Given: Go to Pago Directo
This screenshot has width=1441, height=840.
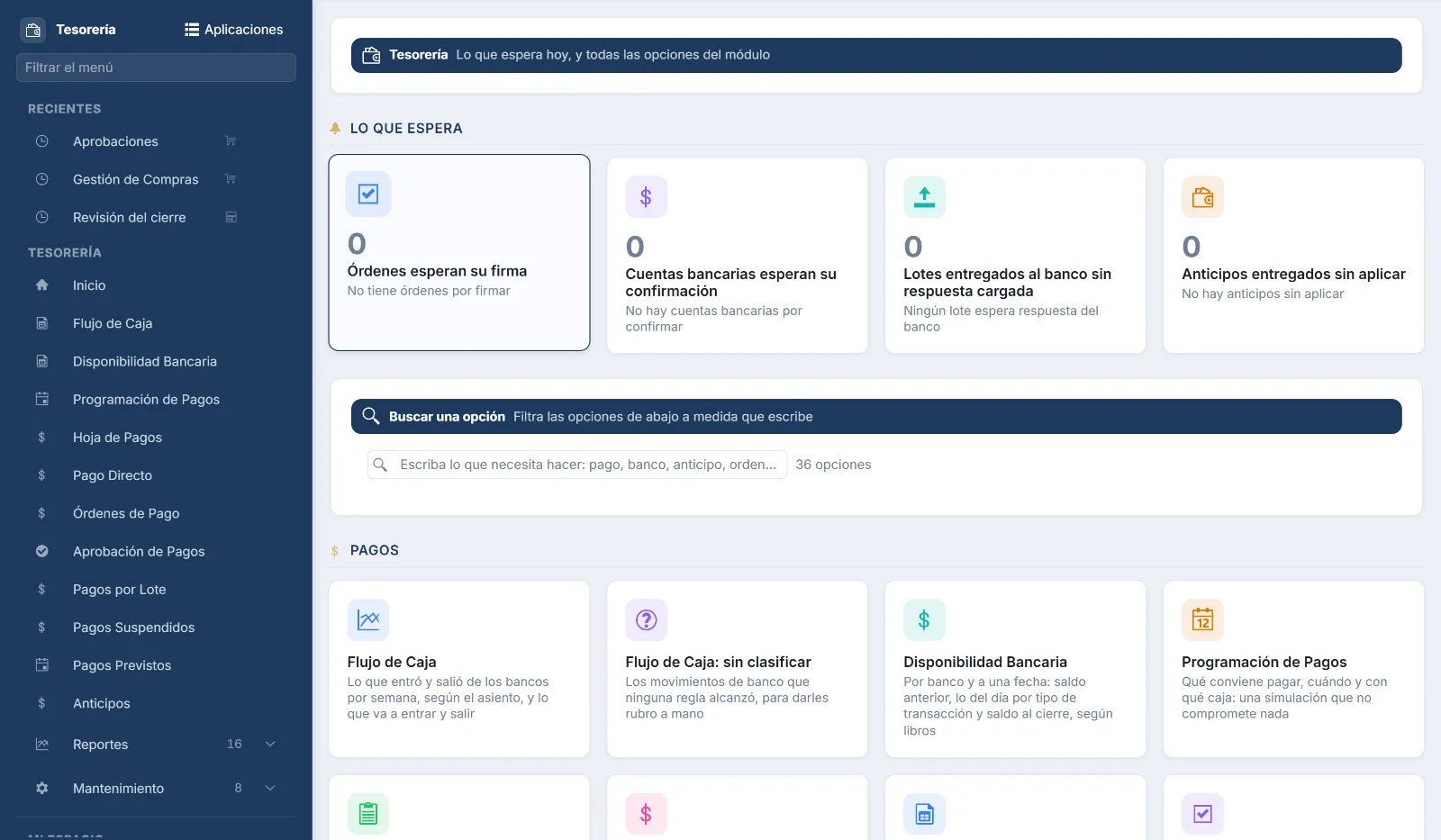Looking at the screenshot, I should (x=156, y=475).
